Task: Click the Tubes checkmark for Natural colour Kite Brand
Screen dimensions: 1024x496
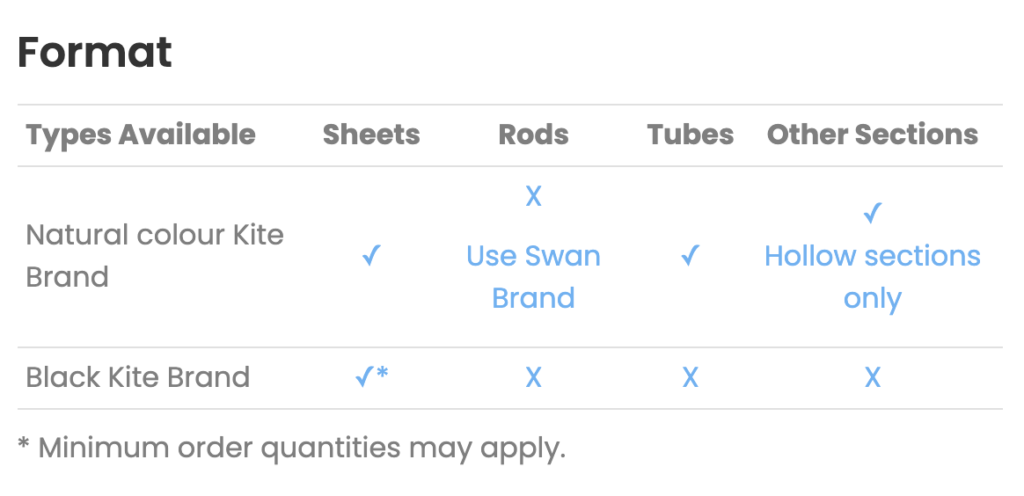Action: pyautogui.click(x=690, y=256)
